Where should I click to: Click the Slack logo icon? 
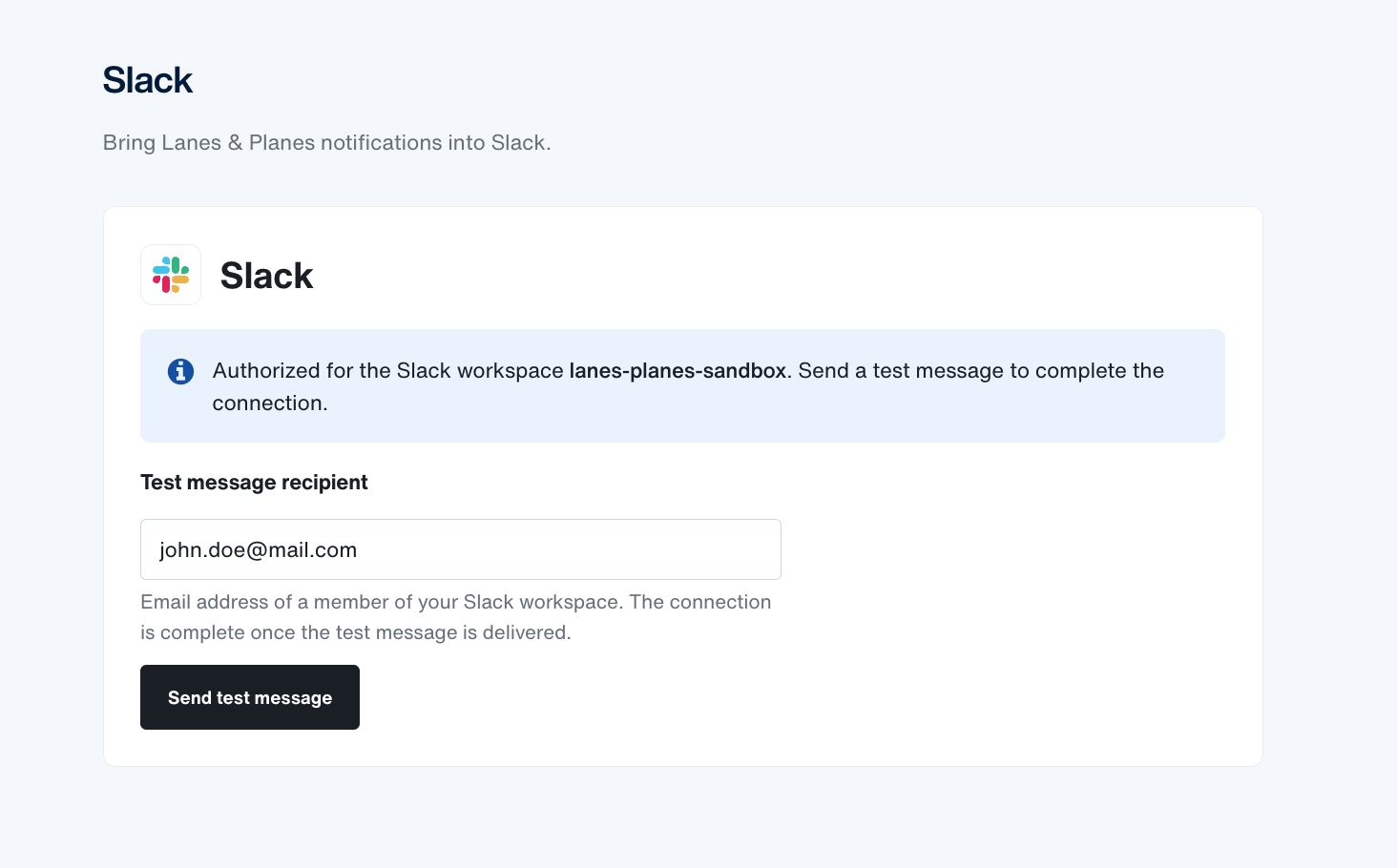(x=171, y=275)
